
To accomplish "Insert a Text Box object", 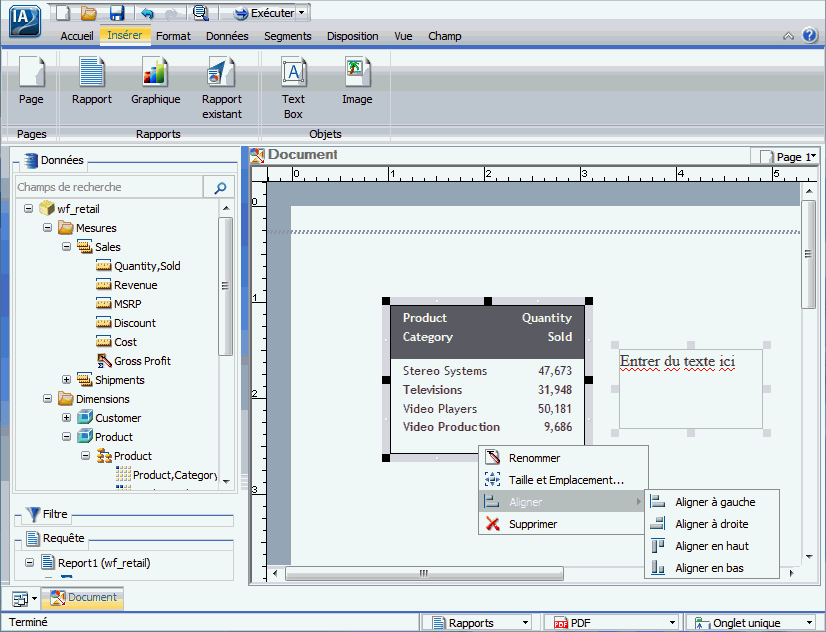I will click(x=293, y=88).
